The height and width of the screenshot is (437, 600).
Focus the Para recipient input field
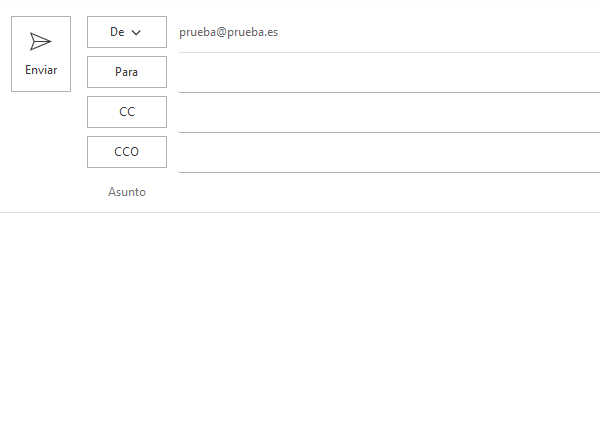coord(389,73)
